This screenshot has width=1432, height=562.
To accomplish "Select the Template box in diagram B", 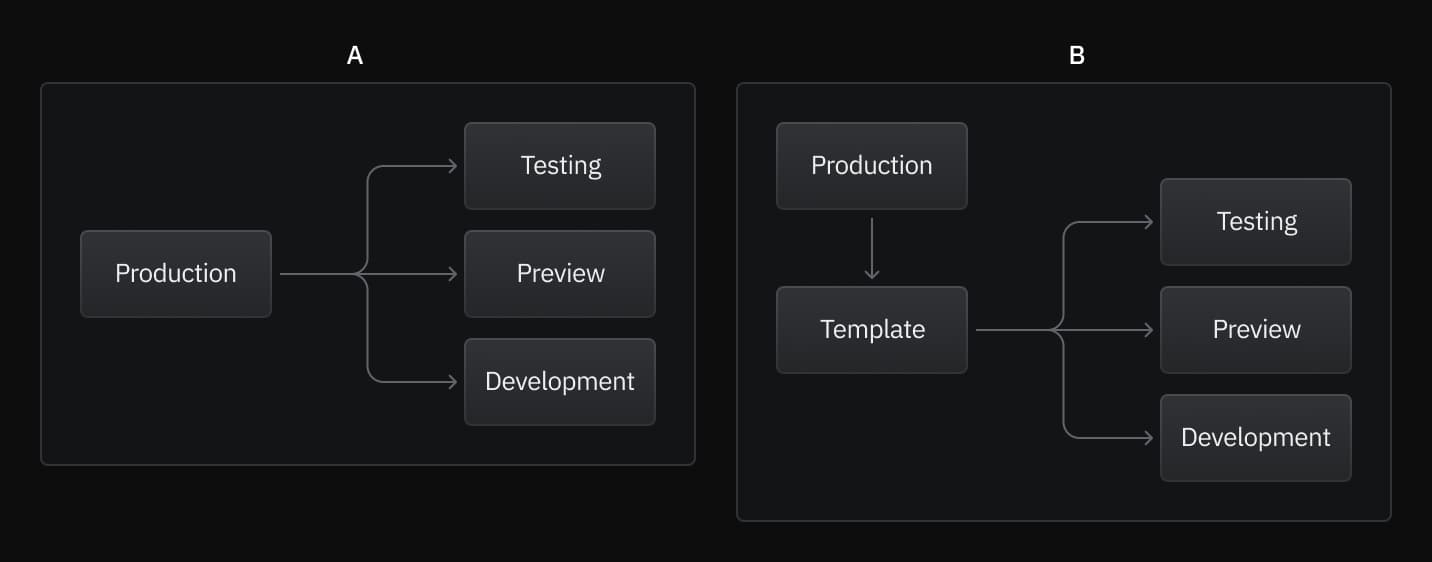I will [x=872, y=330].
